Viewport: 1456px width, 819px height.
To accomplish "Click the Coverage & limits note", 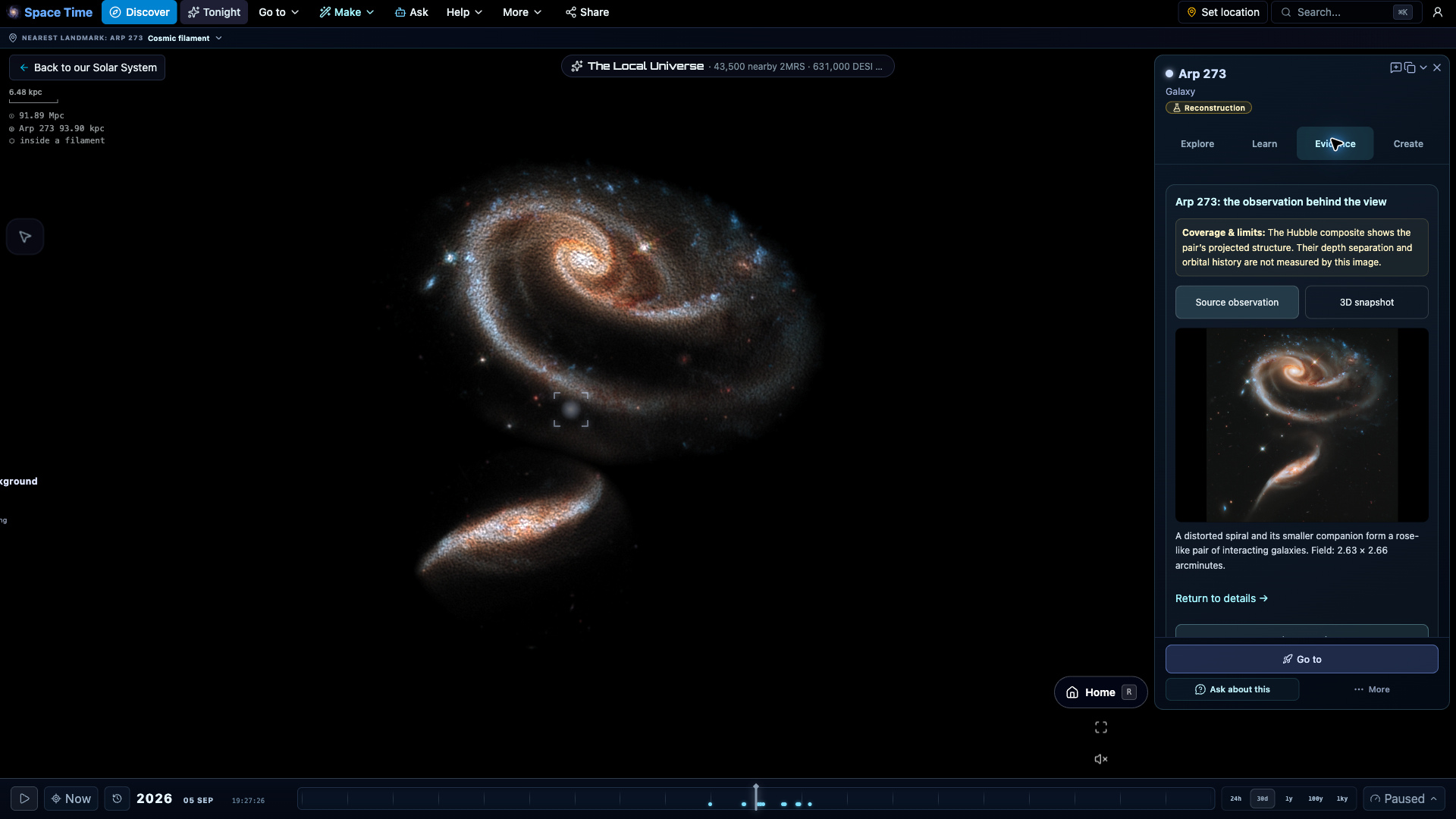I will tap(1302, 247).
